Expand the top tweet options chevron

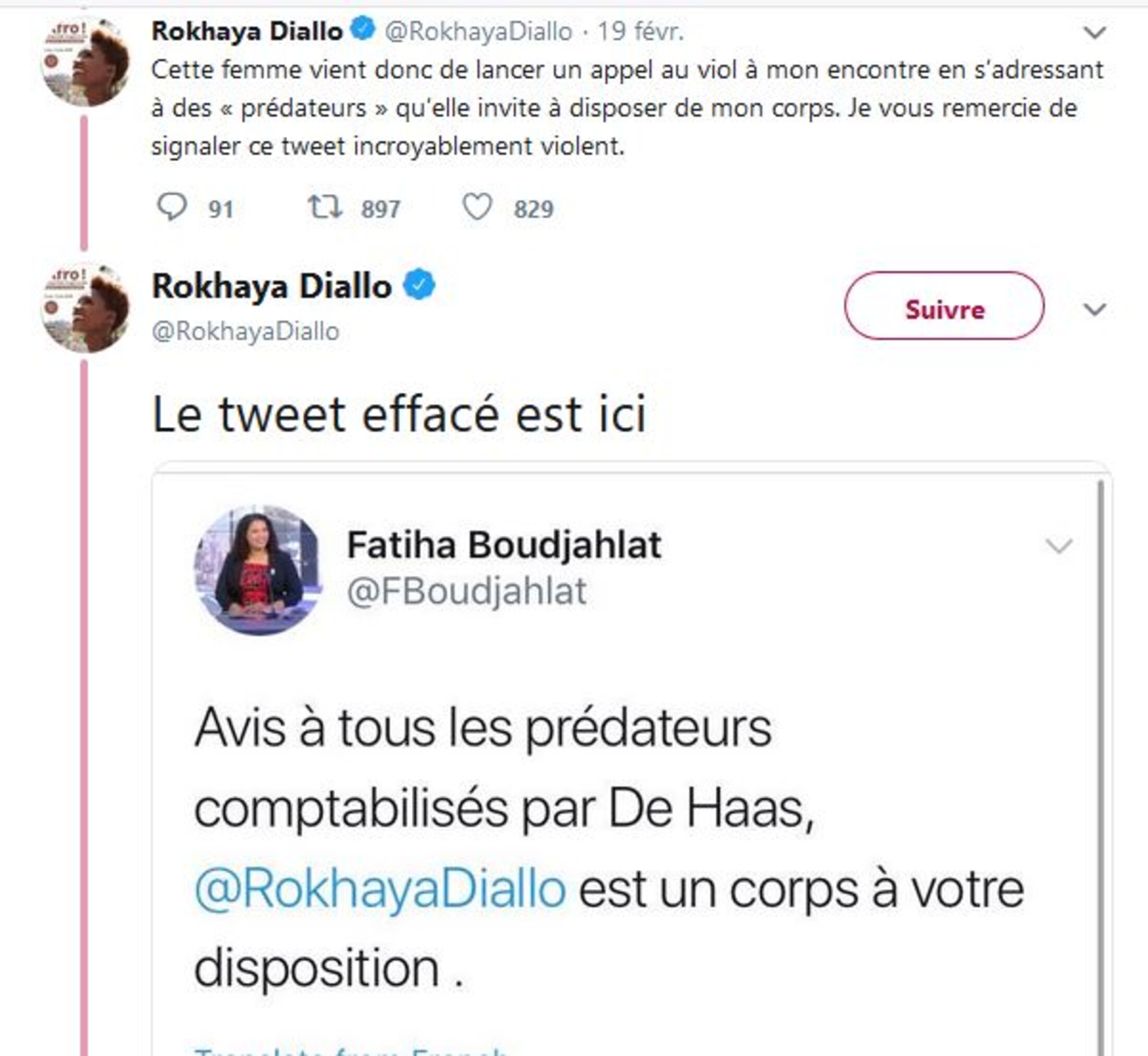(x=1094, y=32)
